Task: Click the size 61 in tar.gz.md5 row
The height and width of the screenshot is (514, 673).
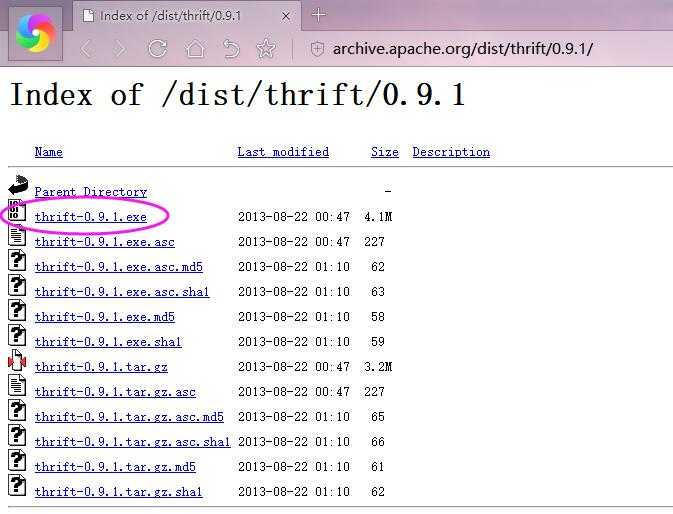Action: 378,466
